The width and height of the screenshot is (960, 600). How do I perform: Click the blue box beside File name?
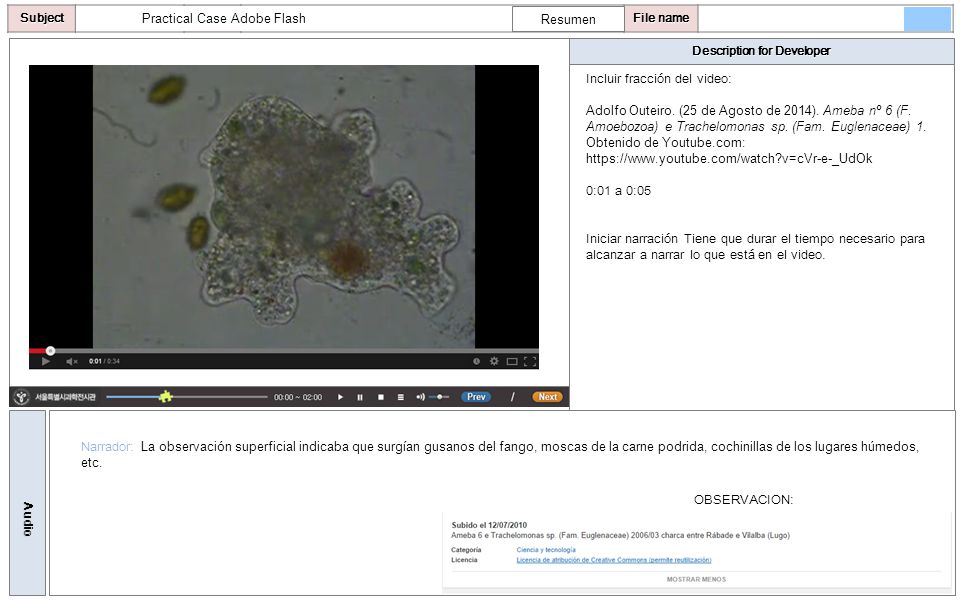click(x=927, y=19)
